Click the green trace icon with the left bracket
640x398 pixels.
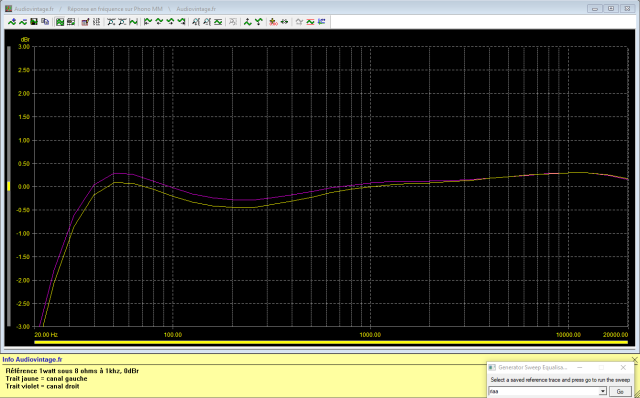pyautogui.click(x=148, y=22)
